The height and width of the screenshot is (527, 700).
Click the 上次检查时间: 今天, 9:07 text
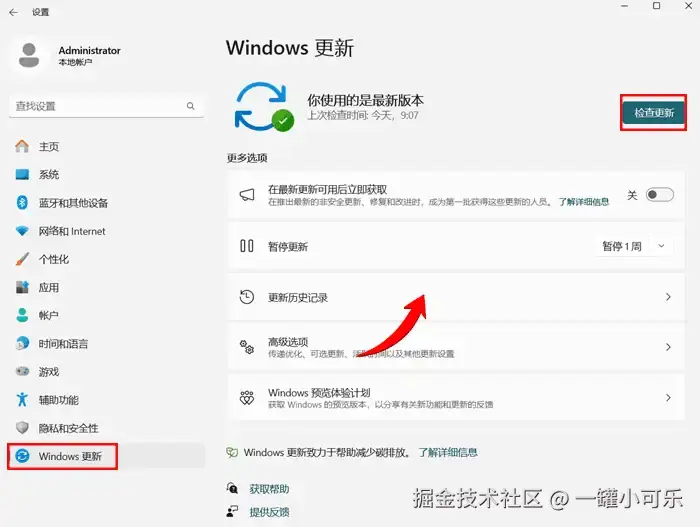pos(363,115)
